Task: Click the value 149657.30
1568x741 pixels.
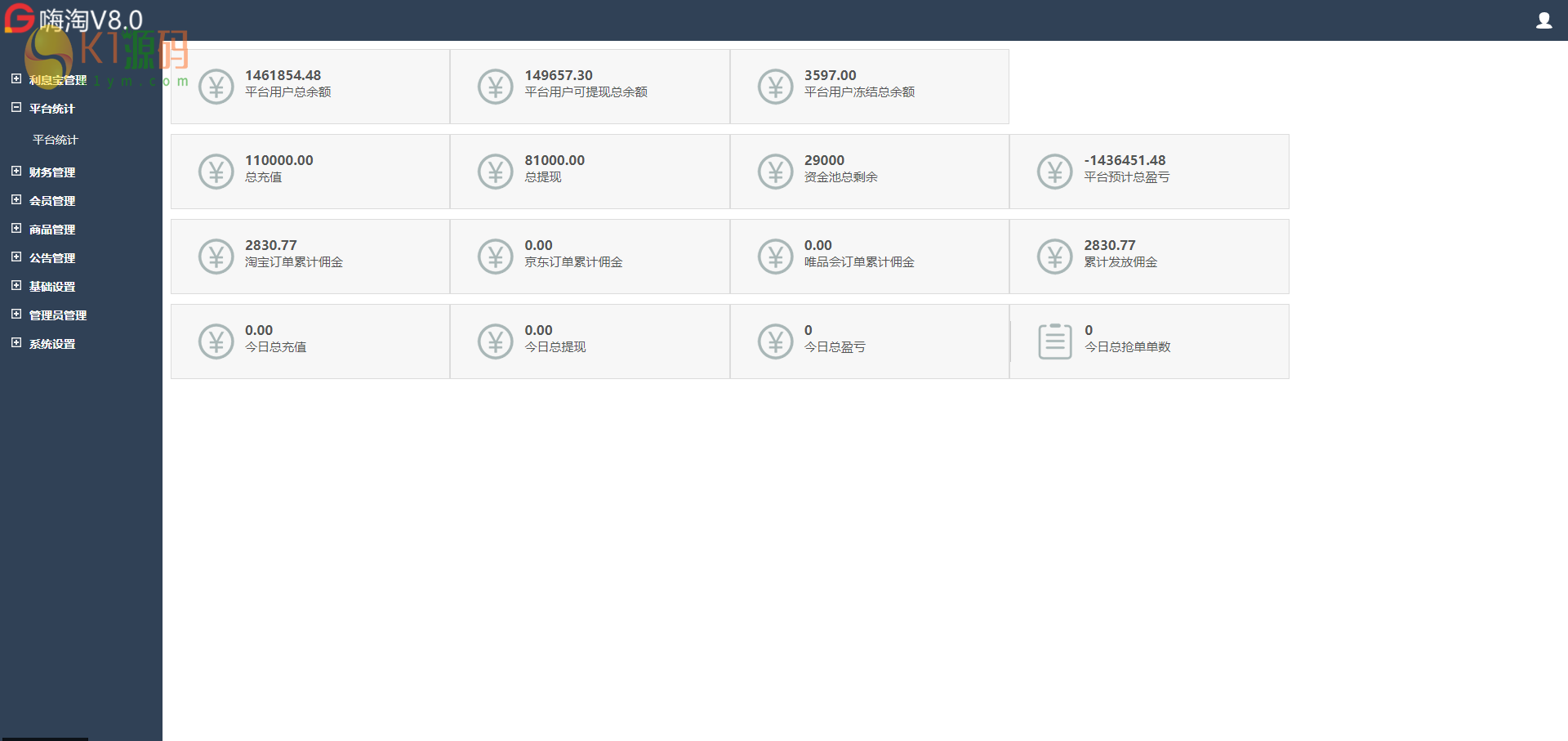Action: click(x=559, y=75)
